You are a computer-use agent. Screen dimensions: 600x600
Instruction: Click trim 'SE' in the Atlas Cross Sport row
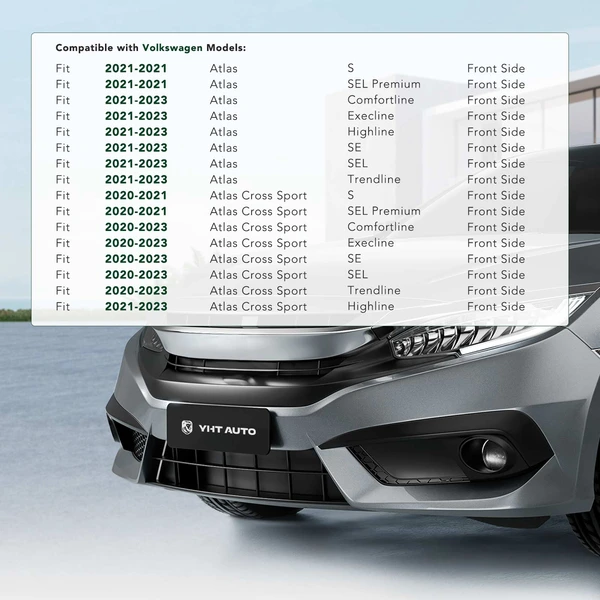(354, 259)
